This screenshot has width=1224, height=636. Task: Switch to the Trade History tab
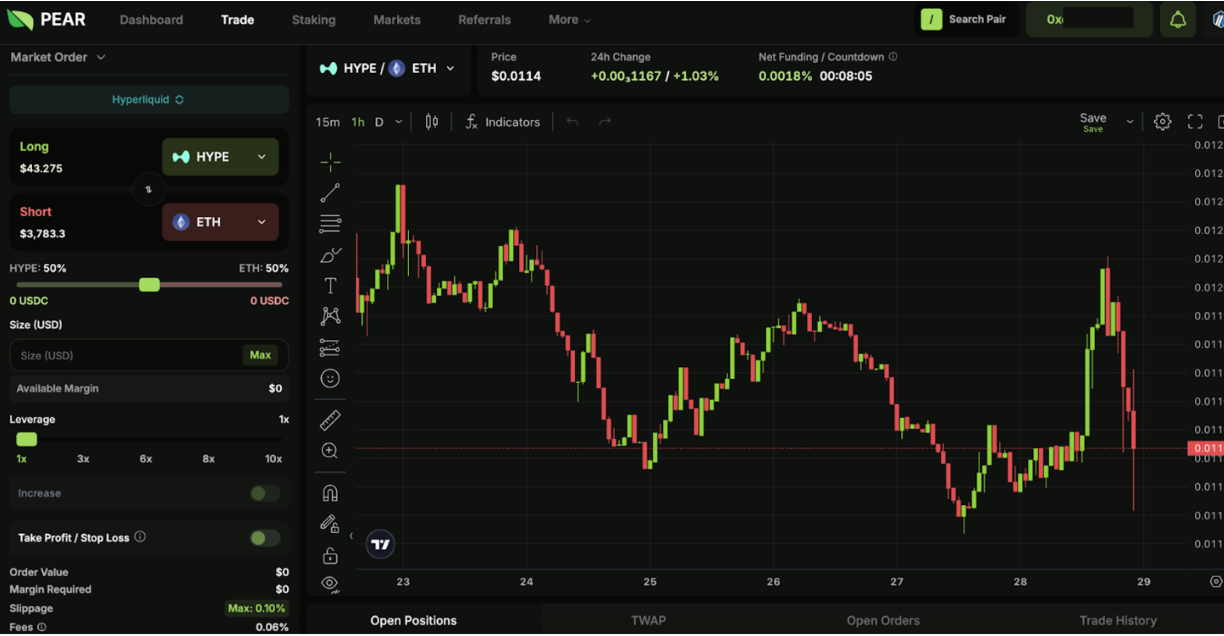[x=1118, y=620]
